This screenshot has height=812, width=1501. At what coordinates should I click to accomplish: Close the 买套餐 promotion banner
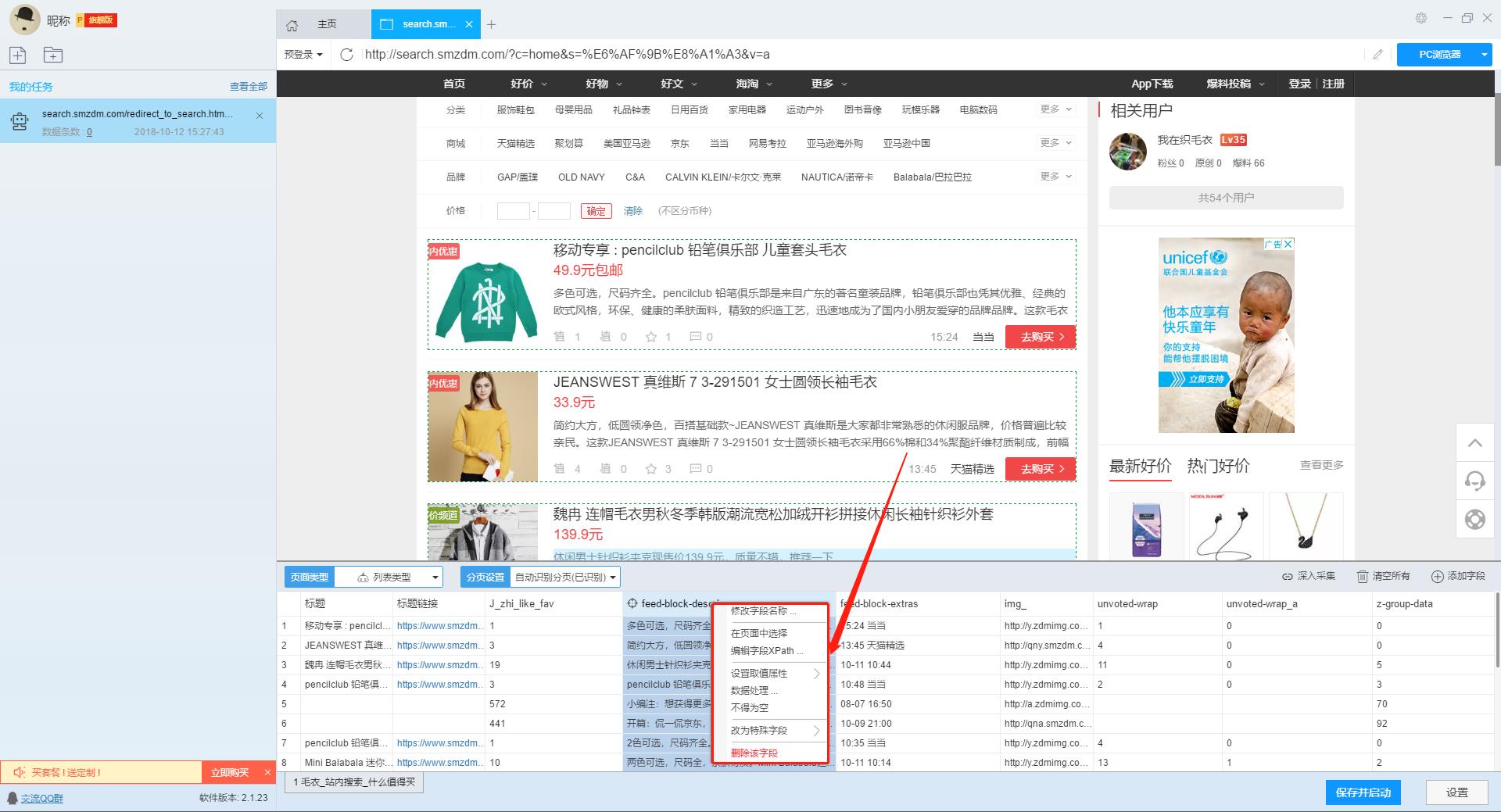(267, 772)
